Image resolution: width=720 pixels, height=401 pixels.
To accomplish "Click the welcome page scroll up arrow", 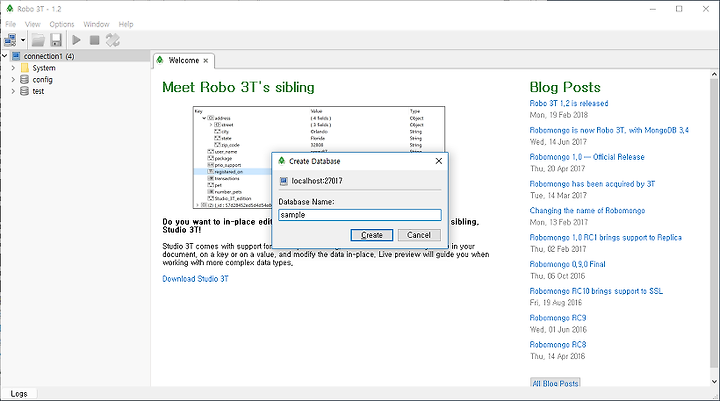I will [714, 74].
